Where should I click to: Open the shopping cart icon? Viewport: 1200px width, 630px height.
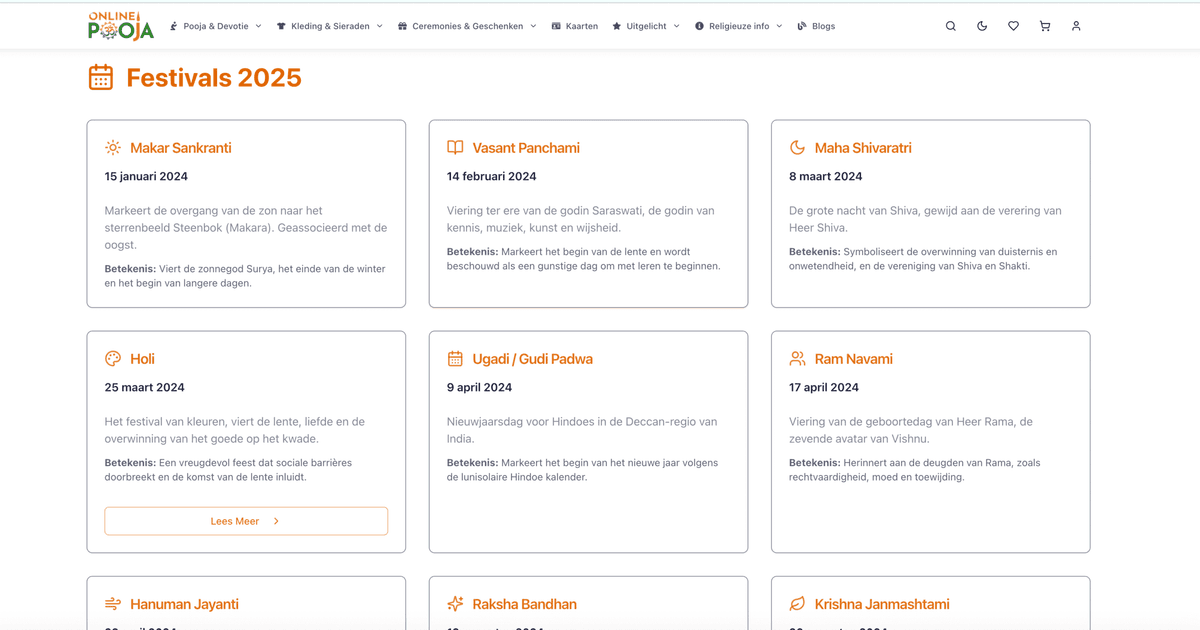(1045, 26)
